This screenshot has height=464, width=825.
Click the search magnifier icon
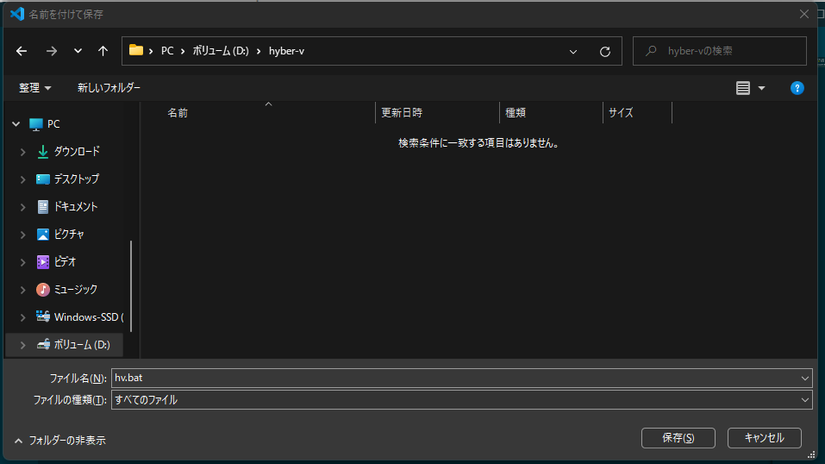[x=651, y=51]
